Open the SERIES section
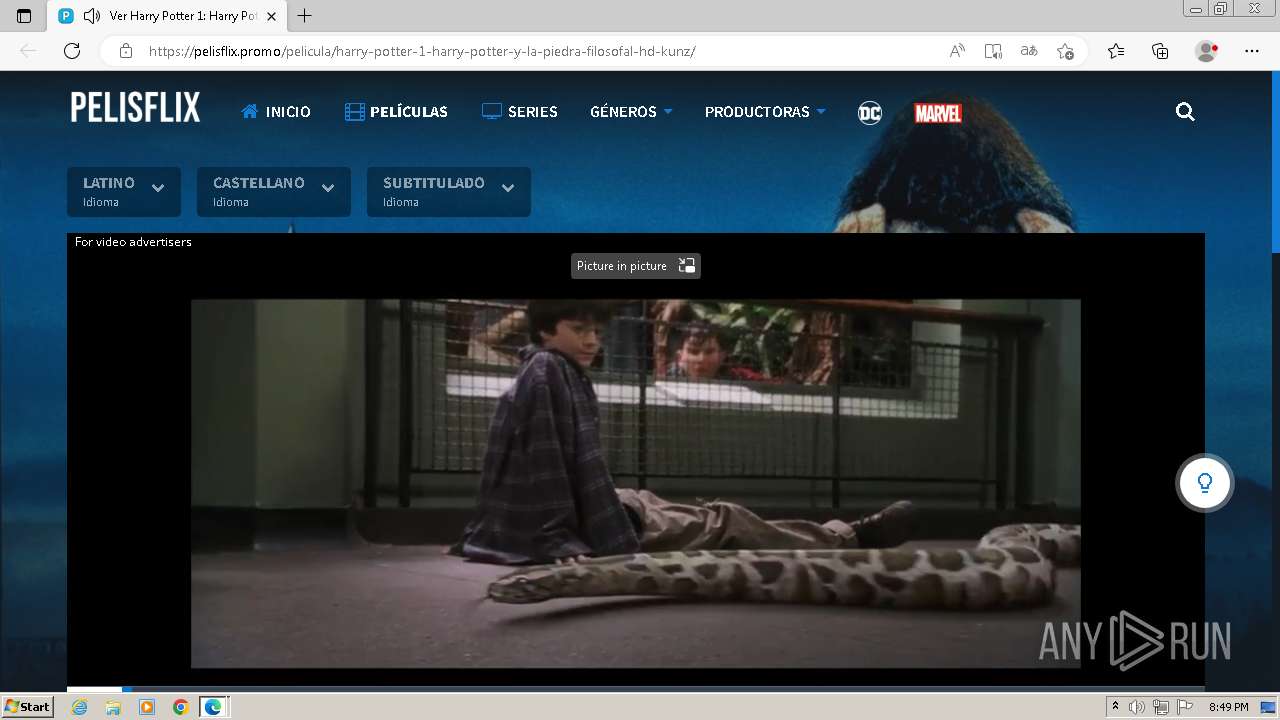This screenshot has width=1280, height=720. pyautogui.click(x=519, y=112)
